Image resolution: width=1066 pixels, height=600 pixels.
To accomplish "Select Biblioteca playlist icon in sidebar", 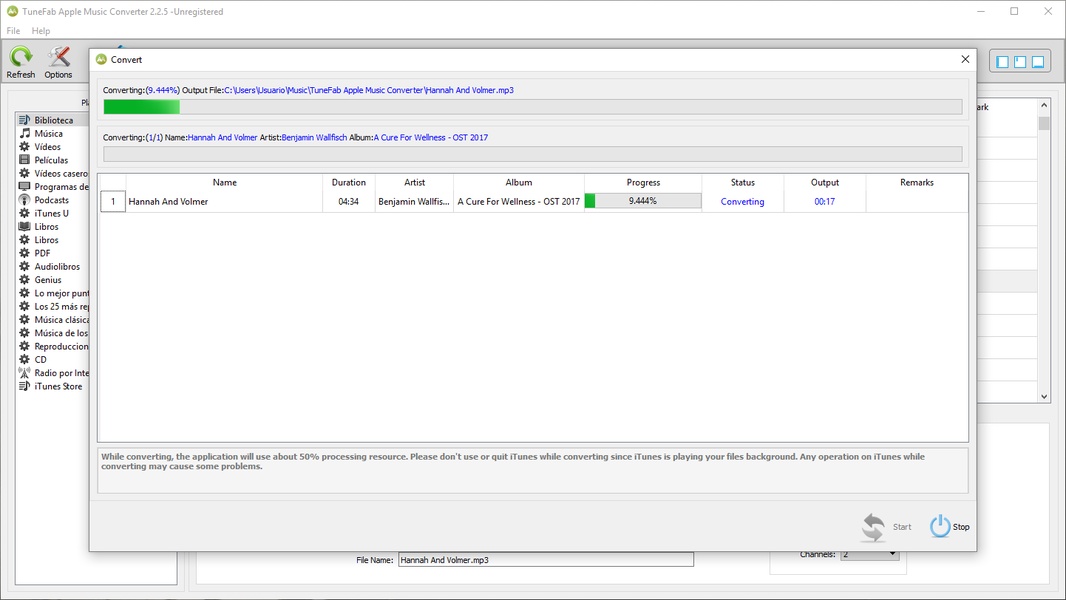I will tap(24, 120).
